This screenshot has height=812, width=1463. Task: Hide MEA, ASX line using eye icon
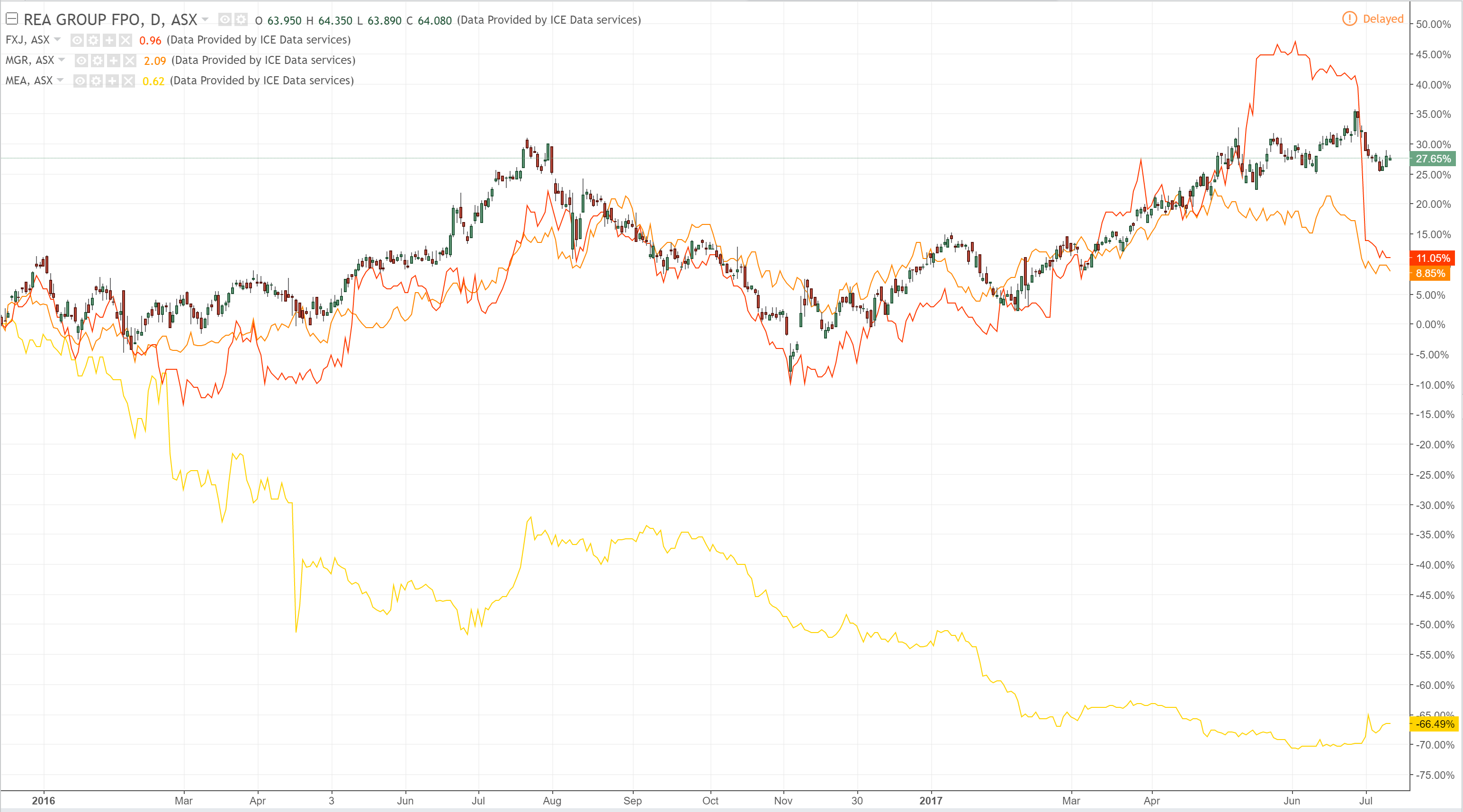pos(80,80)
